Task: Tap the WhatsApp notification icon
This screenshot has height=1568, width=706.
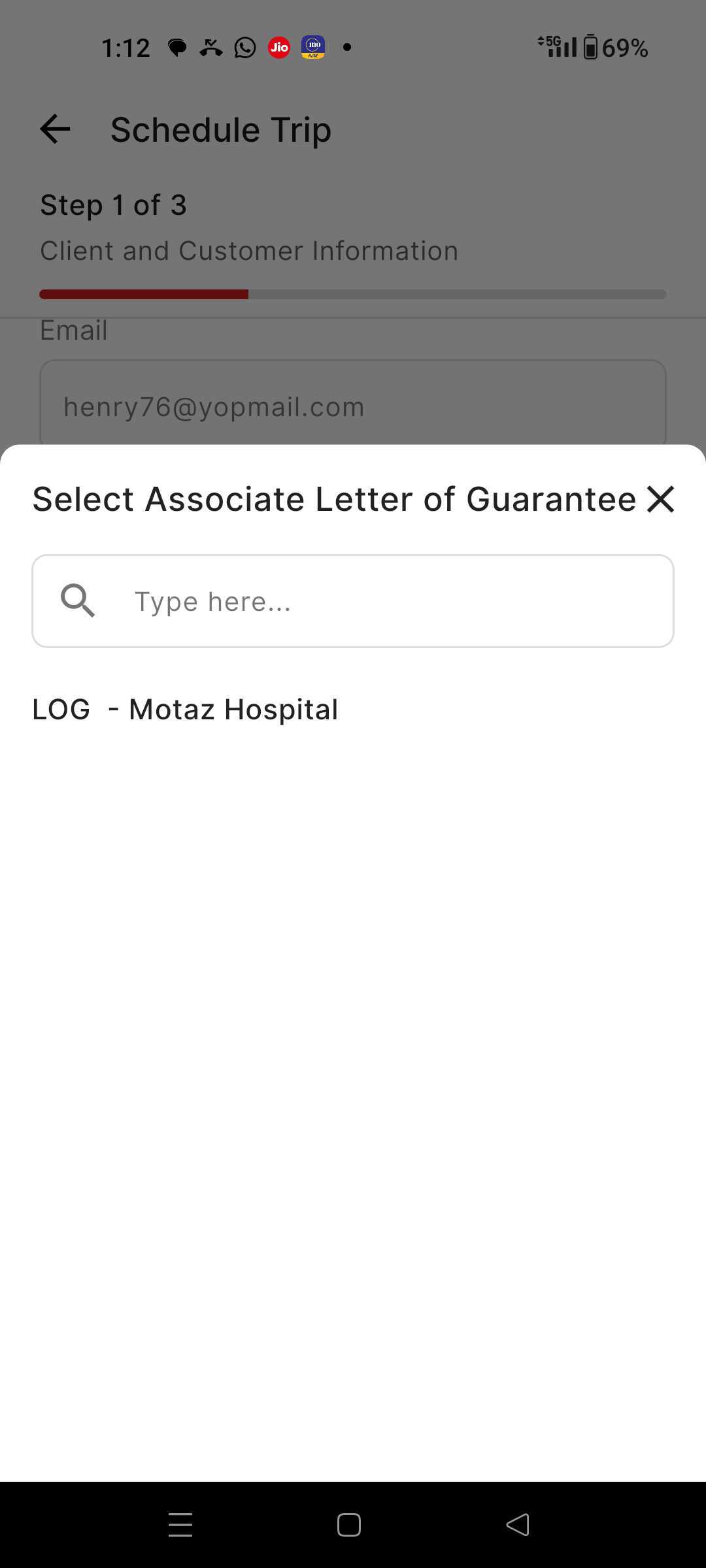Action: (245, 48)
